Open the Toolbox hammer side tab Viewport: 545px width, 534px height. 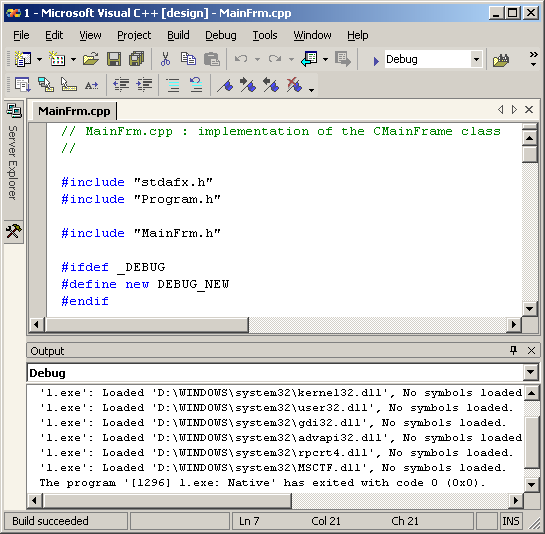[x=14, y=232]
